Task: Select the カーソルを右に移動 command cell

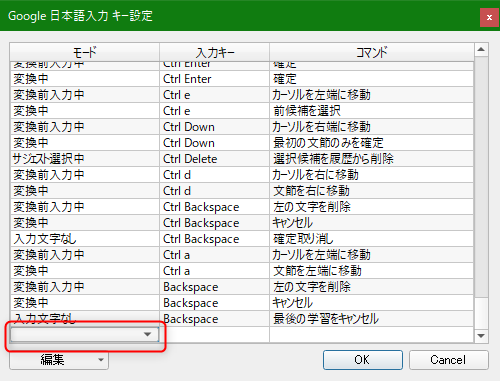Action: pos(371,175)
